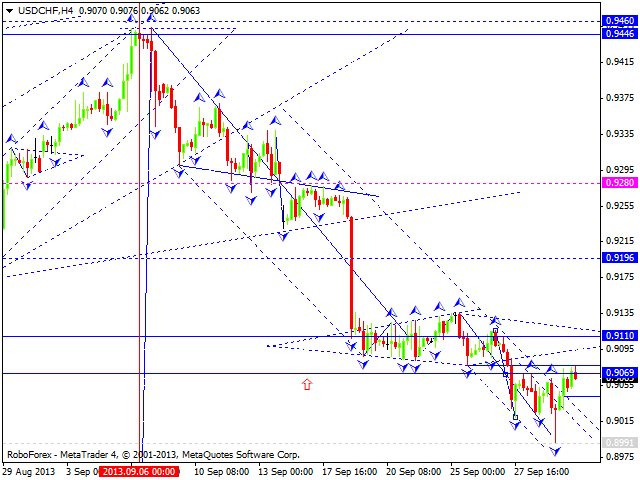Select the magenta 0.9280 price label

(619, 184)
